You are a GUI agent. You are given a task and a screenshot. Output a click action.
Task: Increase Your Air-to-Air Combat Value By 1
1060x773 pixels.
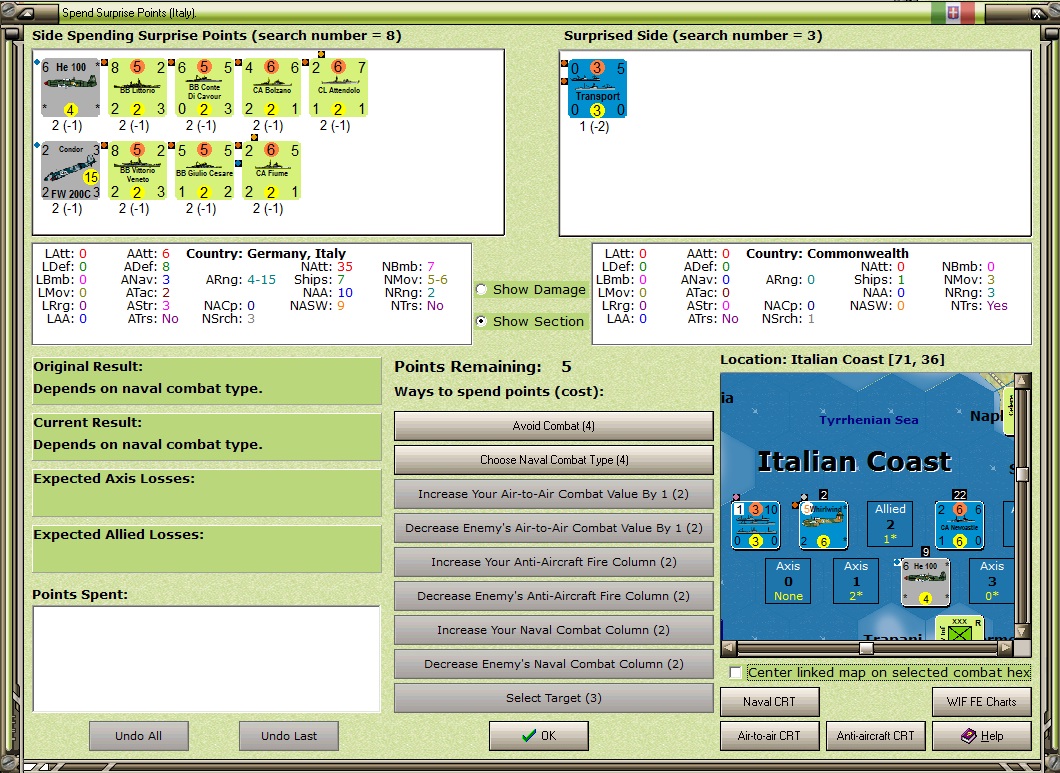pyautogui.click(x=554, y=494)
